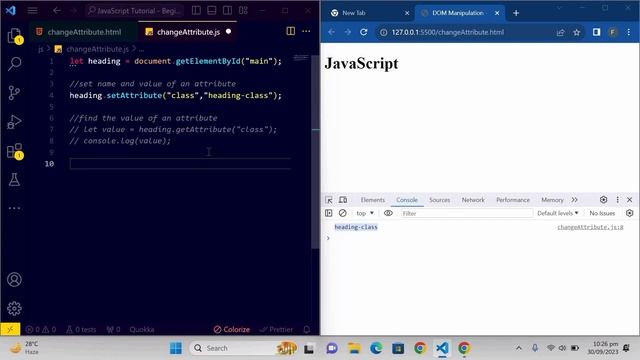Click the Colorize status bar button
The image size is (640, 360).
(x=231, y=329)
